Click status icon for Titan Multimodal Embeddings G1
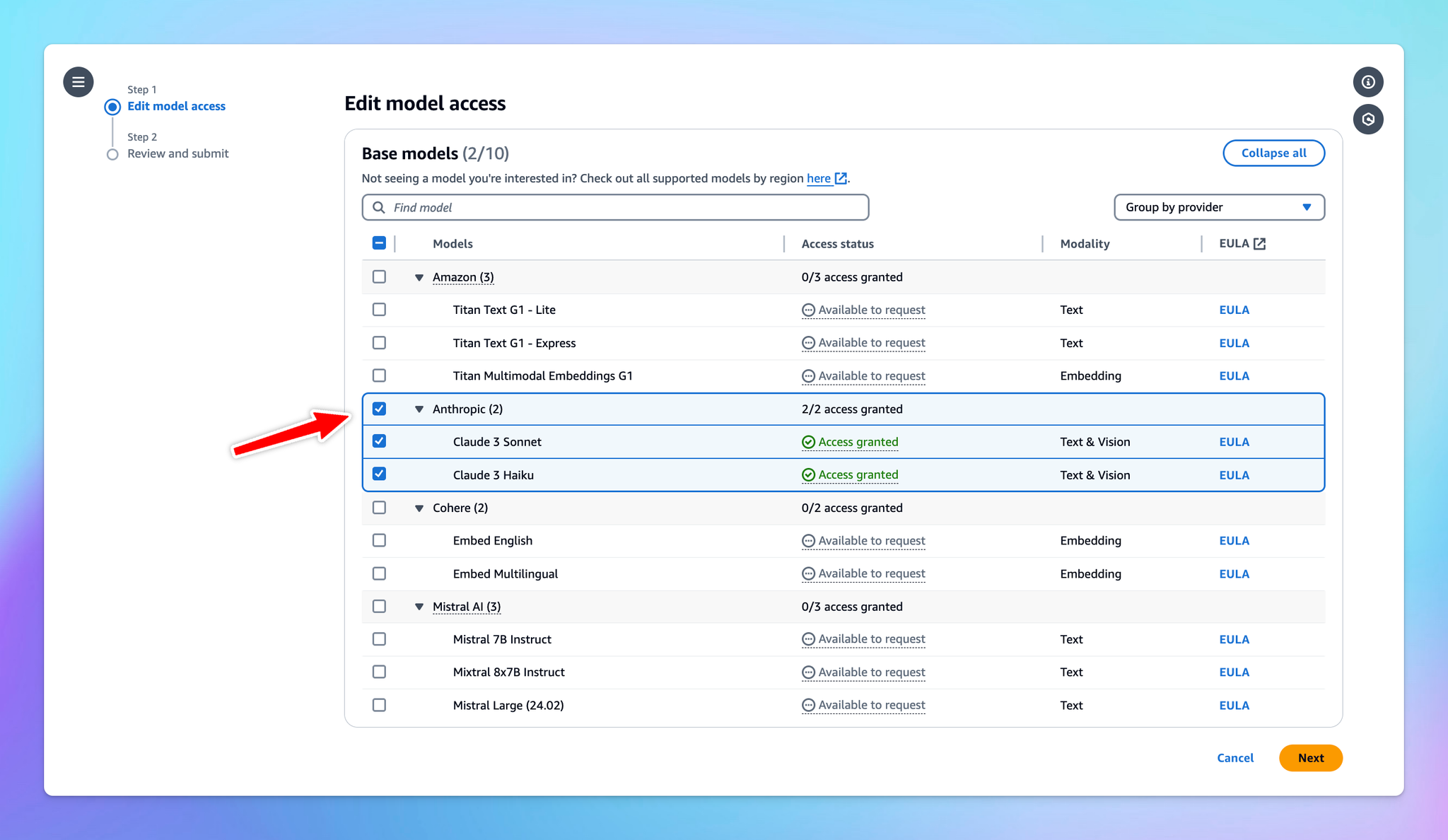This screenshot has height=840, width=1448. tap(808, 376)
